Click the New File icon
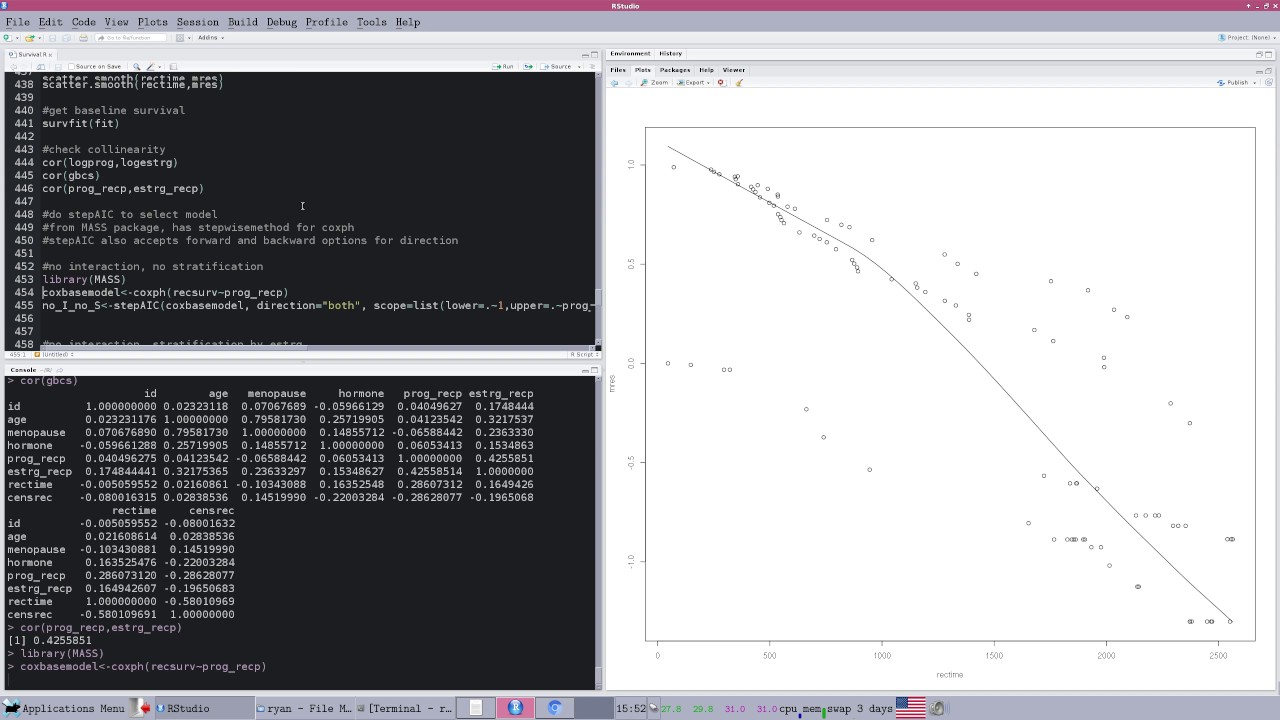Screen dimensions: 1280x720 [x=8, y=38]
